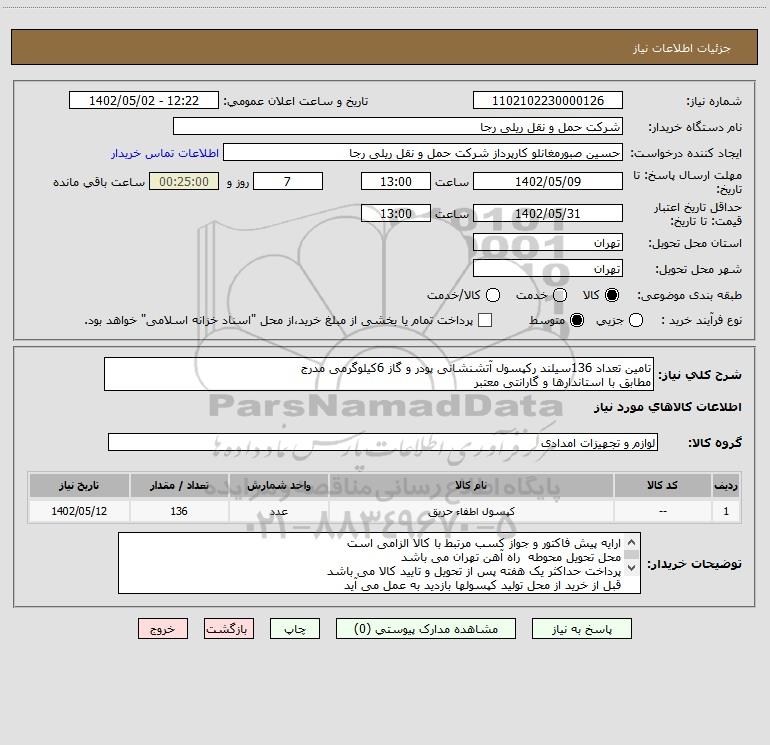This screenshot has width=770, height=745.
Task: Click the ایجاد کننده درخواست field
Action: point(423,153)
